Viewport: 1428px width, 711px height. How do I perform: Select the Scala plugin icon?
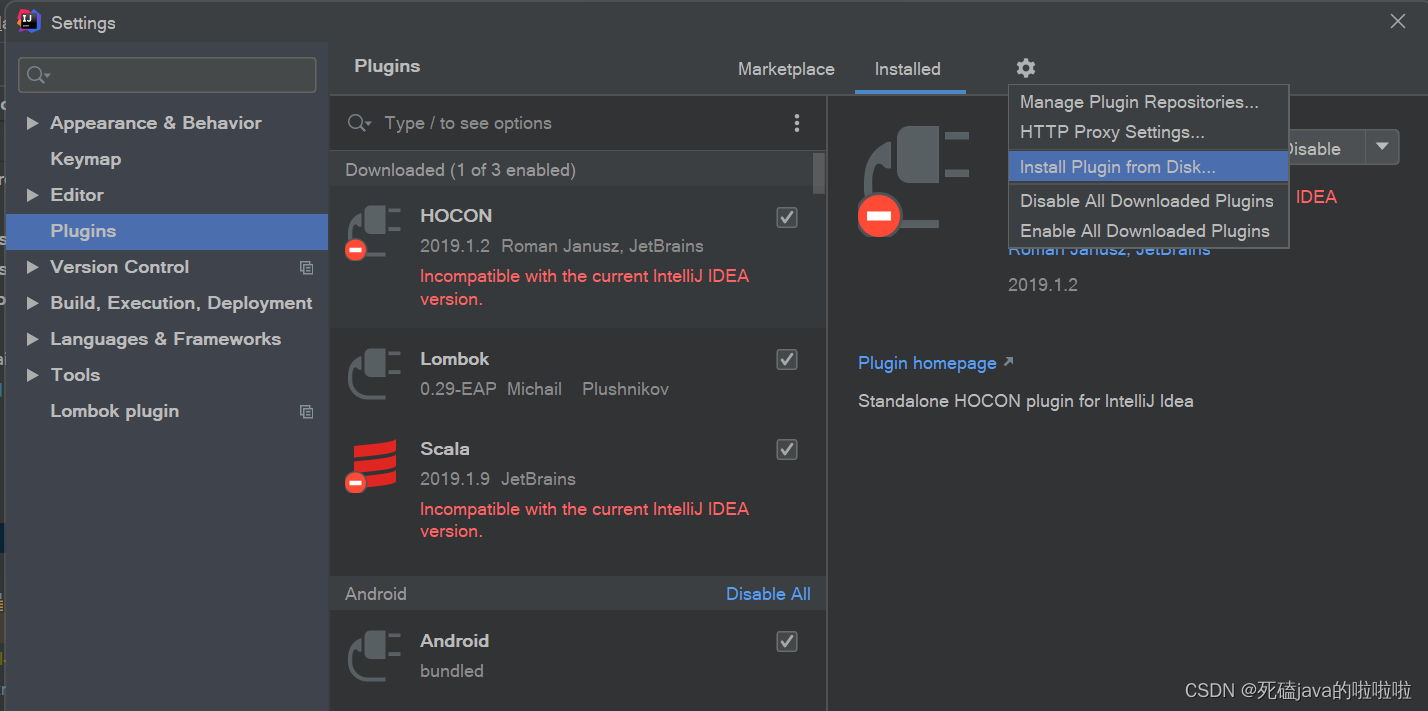coord(375,465)
